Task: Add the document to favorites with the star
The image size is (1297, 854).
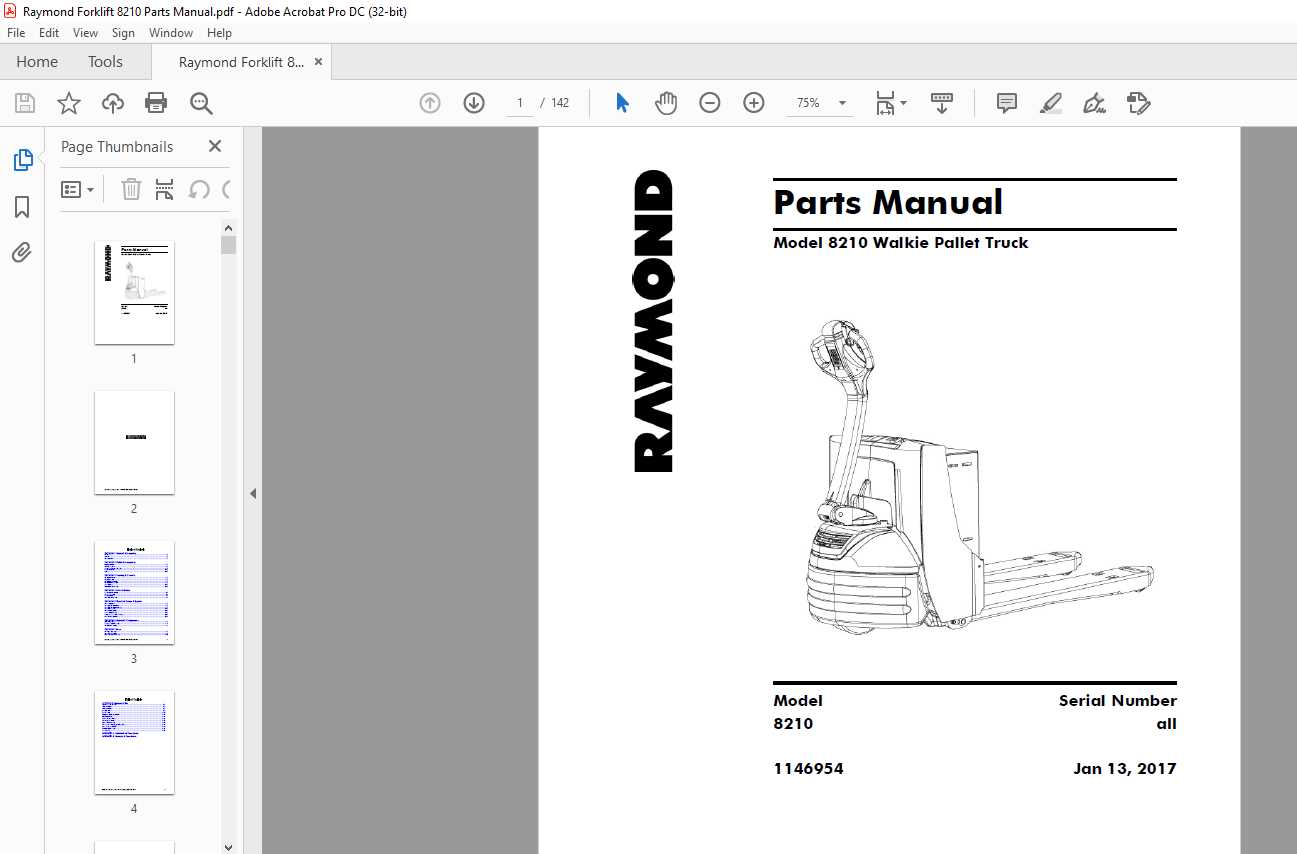Action: click(x=69, y=103)
